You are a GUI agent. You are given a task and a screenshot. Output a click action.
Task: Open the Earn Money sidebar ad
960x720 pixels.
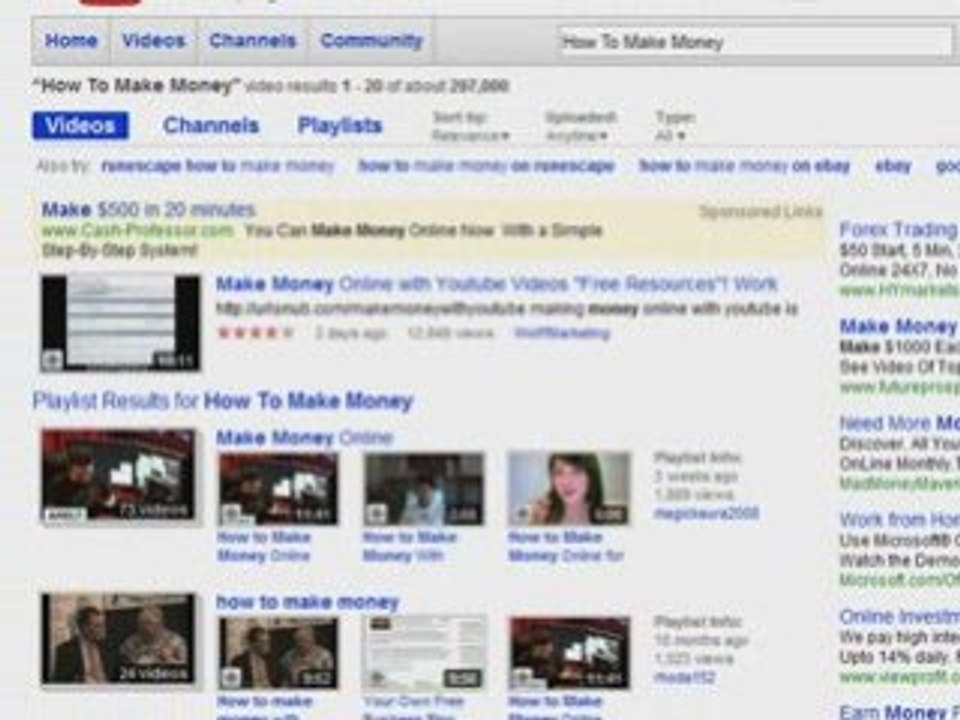click(x=899, y=712)
